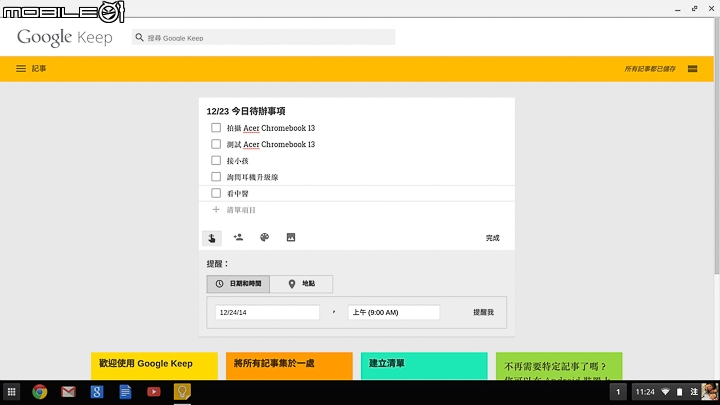Open the yellow 歡迎使用 Google Keep note
720x405 pixels.
coord(154,366)
